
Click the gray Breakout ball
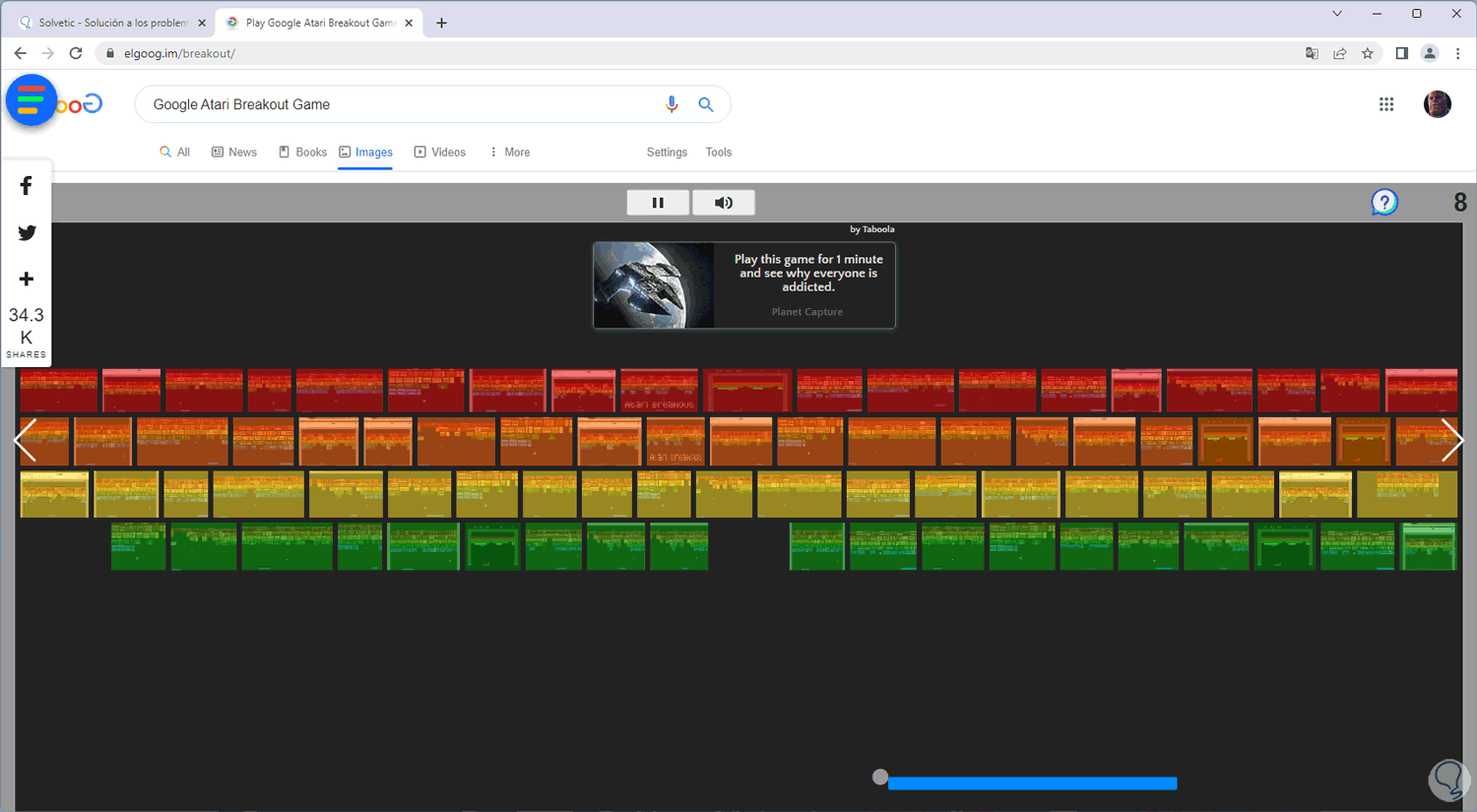pos(880,777)
